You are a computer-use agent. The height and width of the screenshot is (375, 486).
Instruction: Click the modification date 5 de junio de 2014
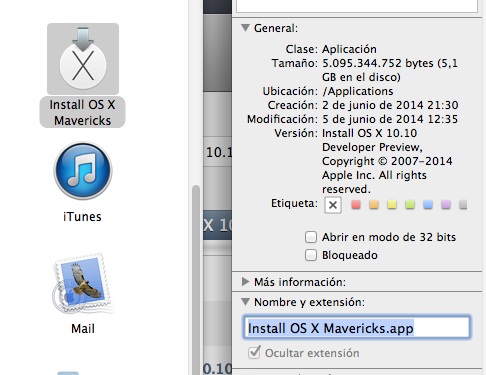(373, 119)
